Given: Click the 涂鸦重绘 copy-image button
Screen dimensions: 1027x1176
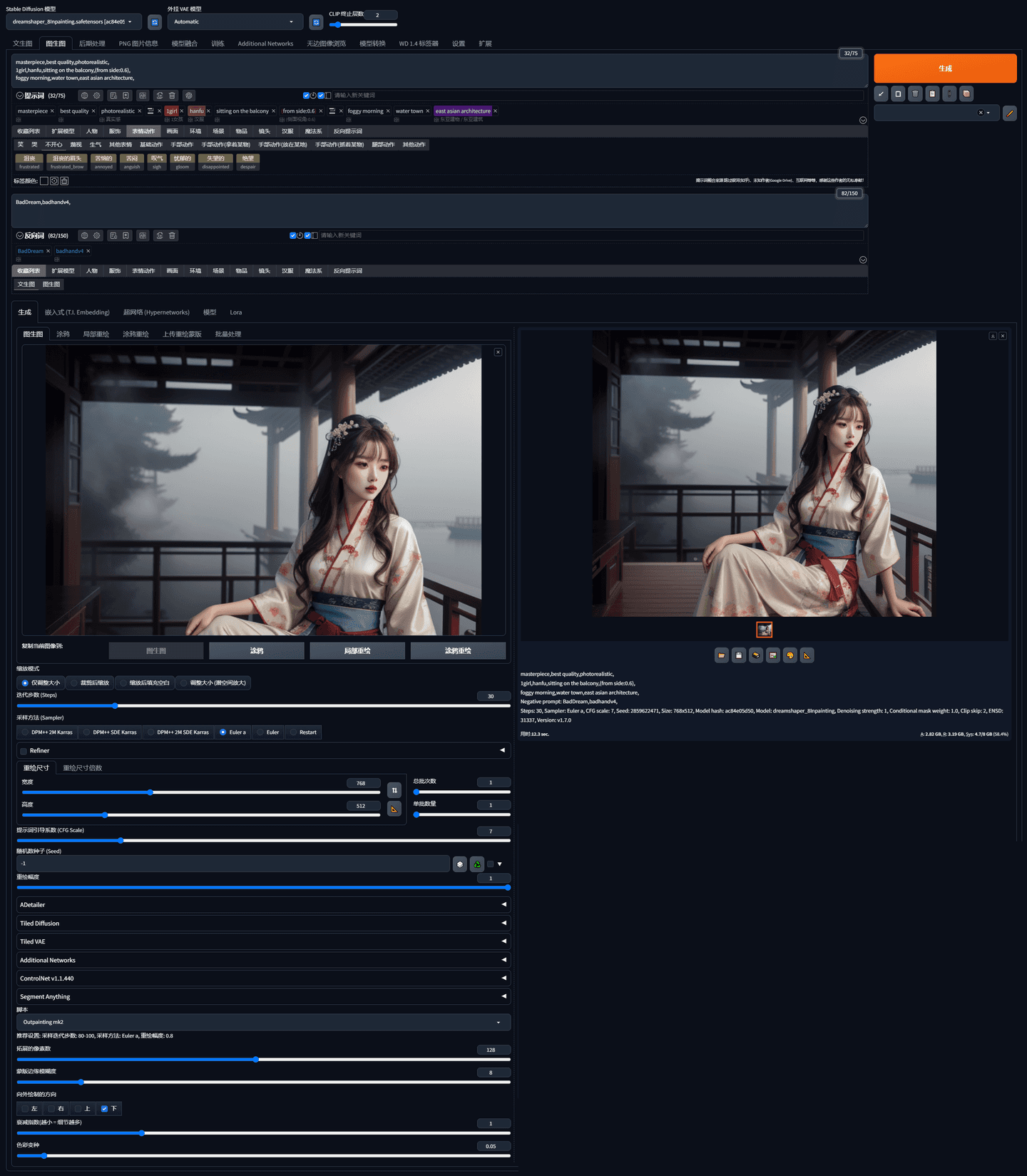Looking at the screenshot, I should [458, 650].
